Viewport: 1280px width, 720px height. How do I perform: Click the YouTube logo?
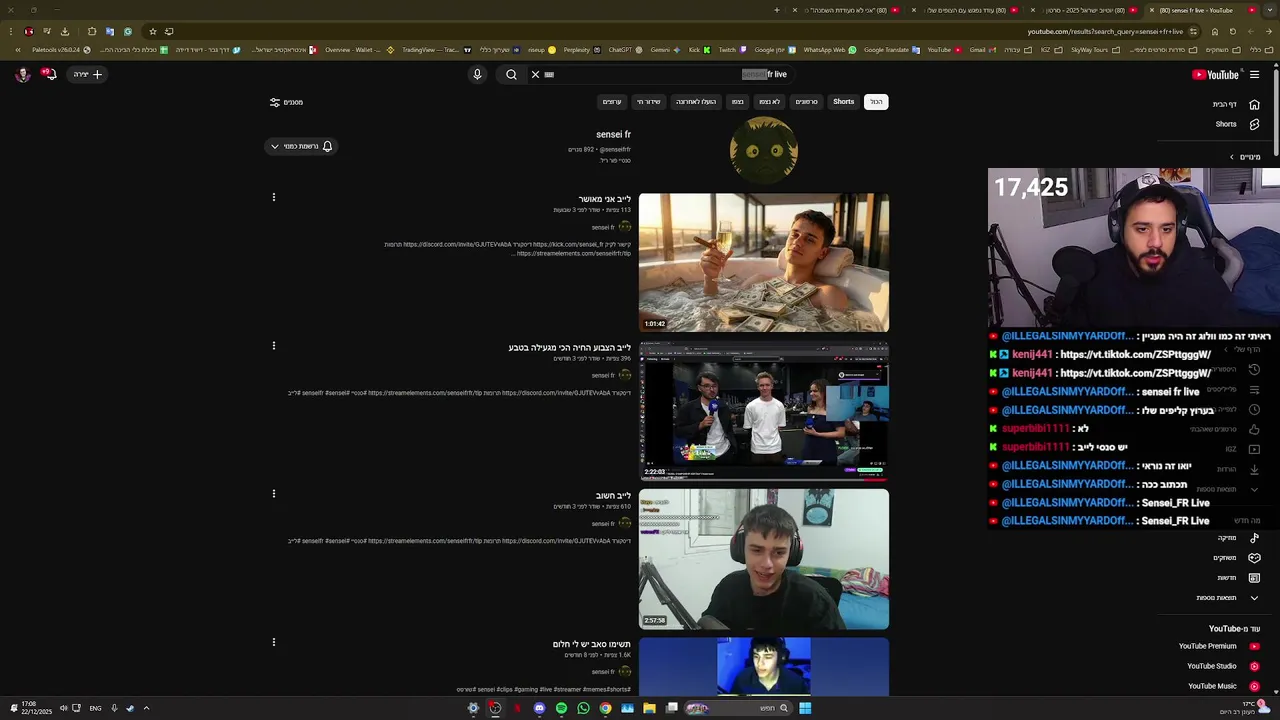1215,74
